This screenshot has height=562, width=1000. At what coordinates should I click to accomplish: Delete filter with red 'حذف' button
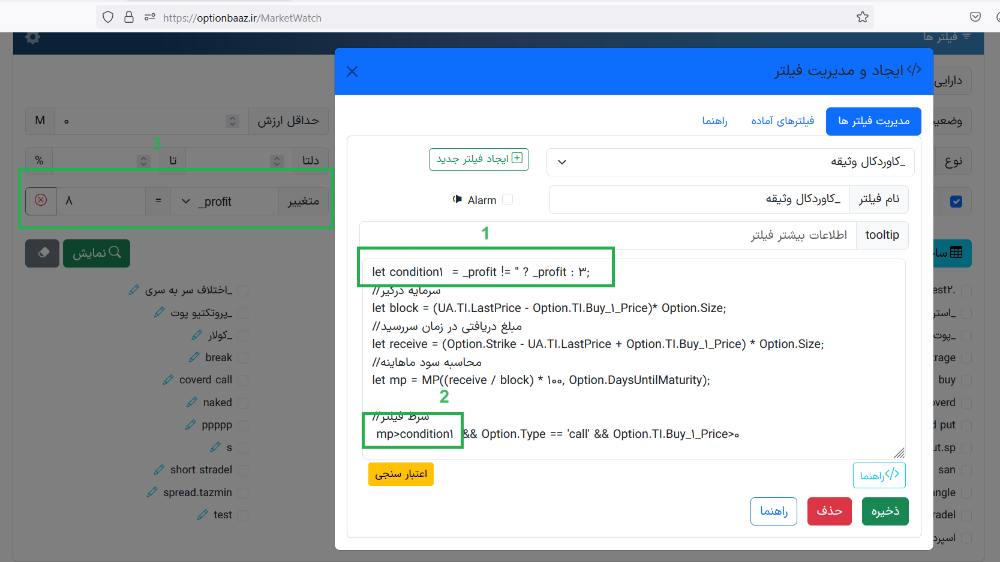click(x=829, y=511)
